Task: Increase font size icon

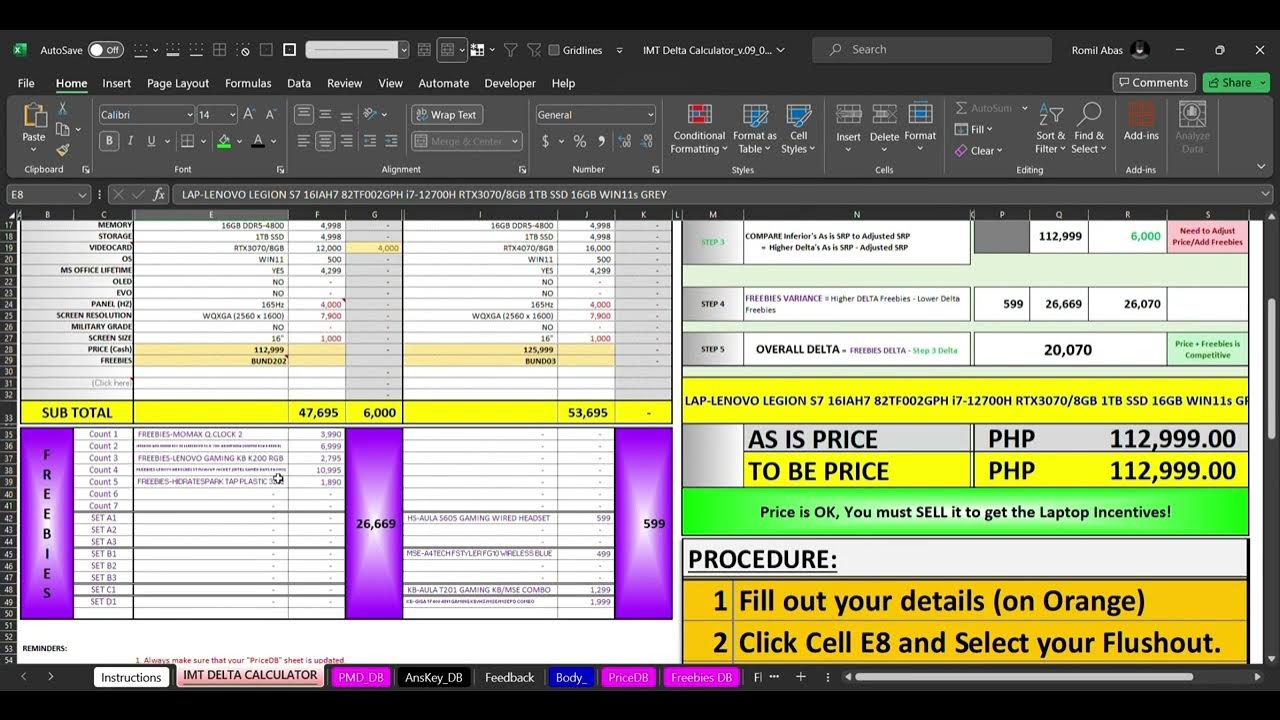Action: [250, 115]
